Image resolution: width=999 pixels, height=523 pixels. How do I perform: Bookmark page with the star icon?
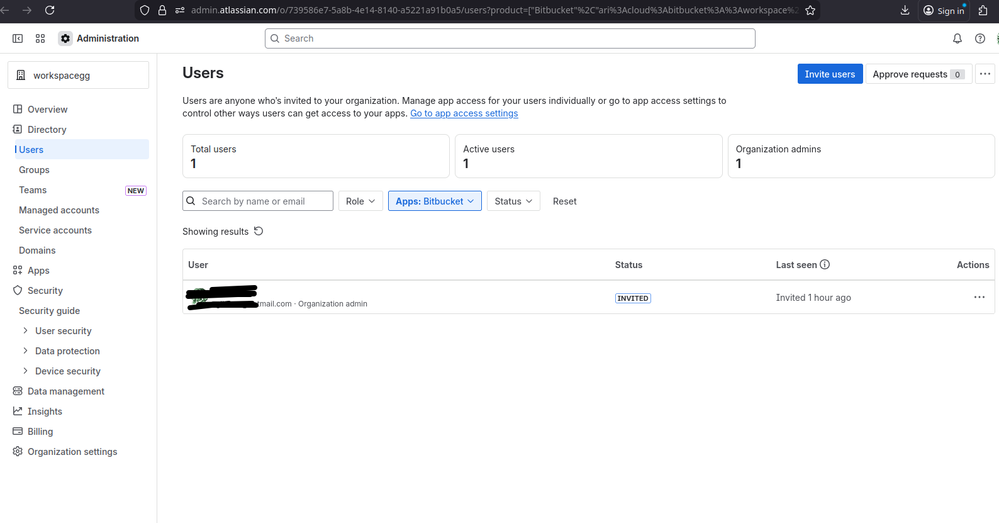(810, 10)
